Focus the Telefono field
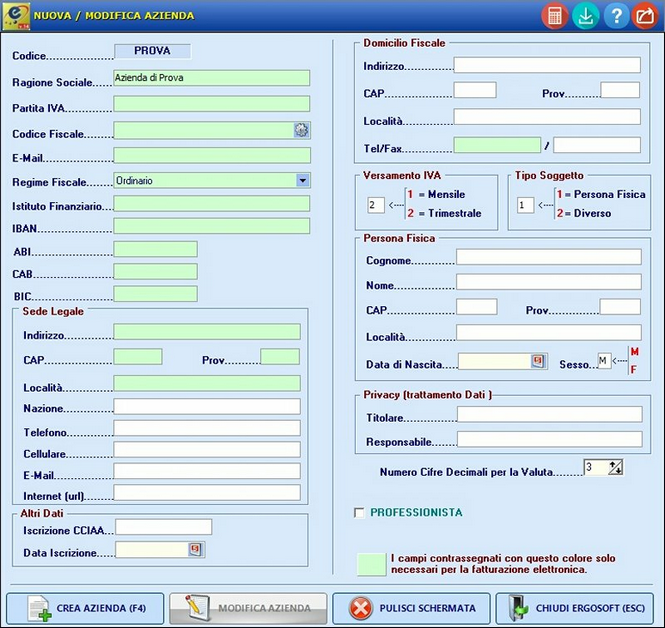Screen dimensions: 665x628 coord(207,428)
